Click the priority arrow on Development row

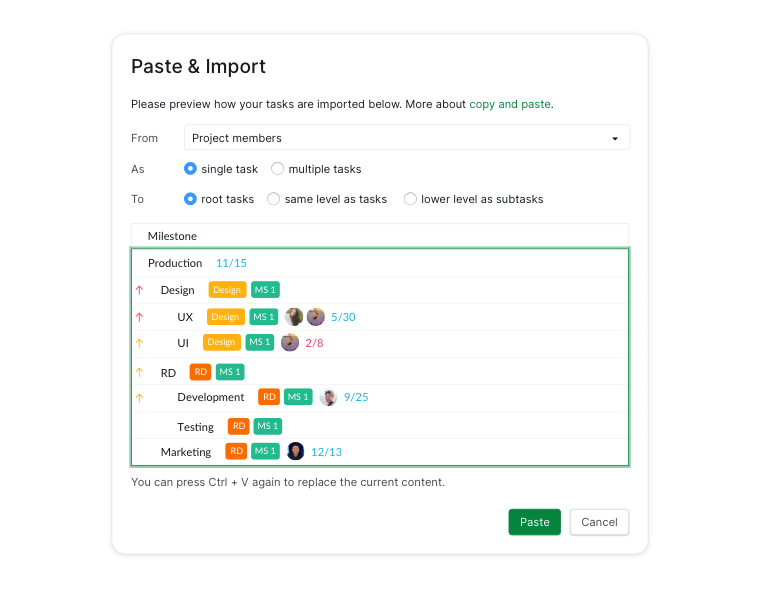[140, 398]
